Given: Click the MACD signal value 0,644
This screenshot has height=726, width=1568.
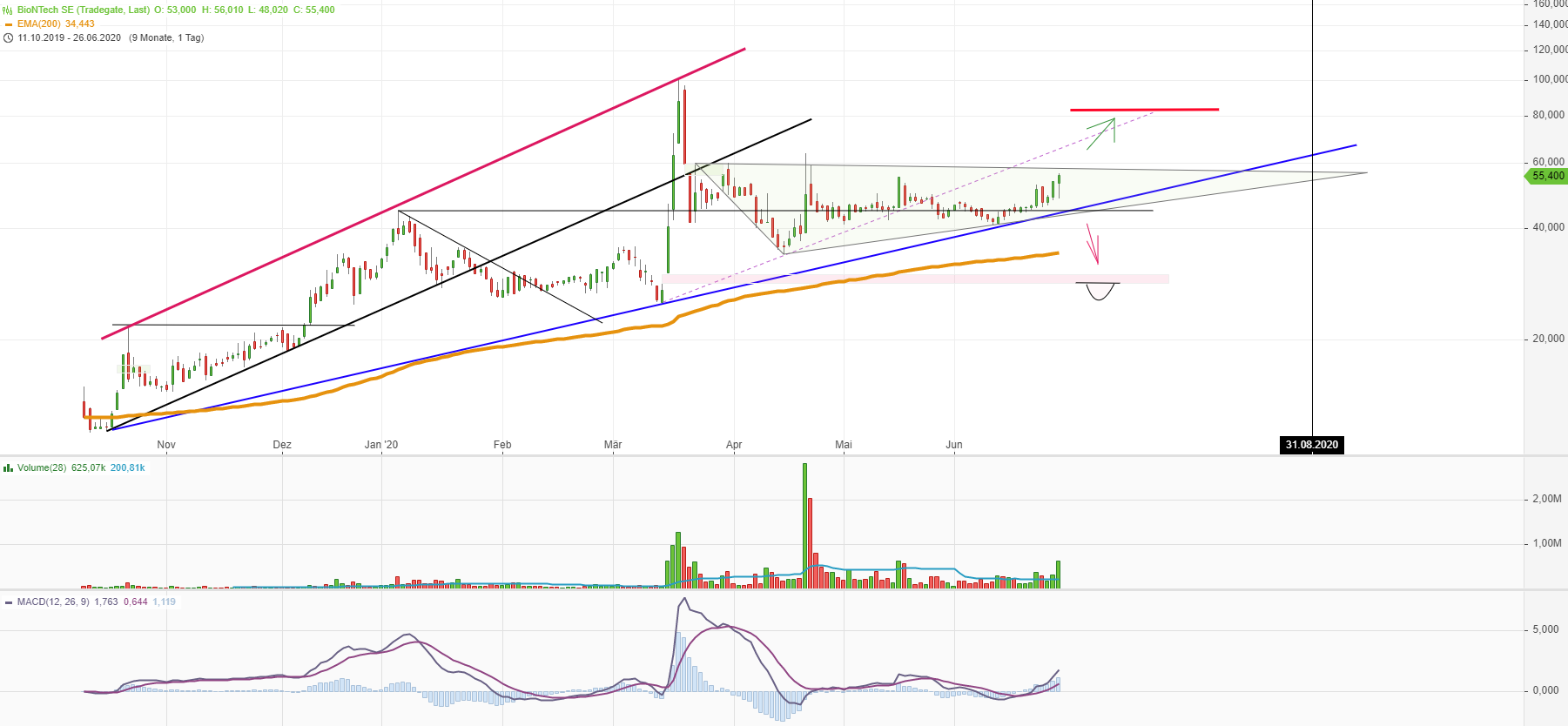Looking at the screenshot, I should click(136, 602).
